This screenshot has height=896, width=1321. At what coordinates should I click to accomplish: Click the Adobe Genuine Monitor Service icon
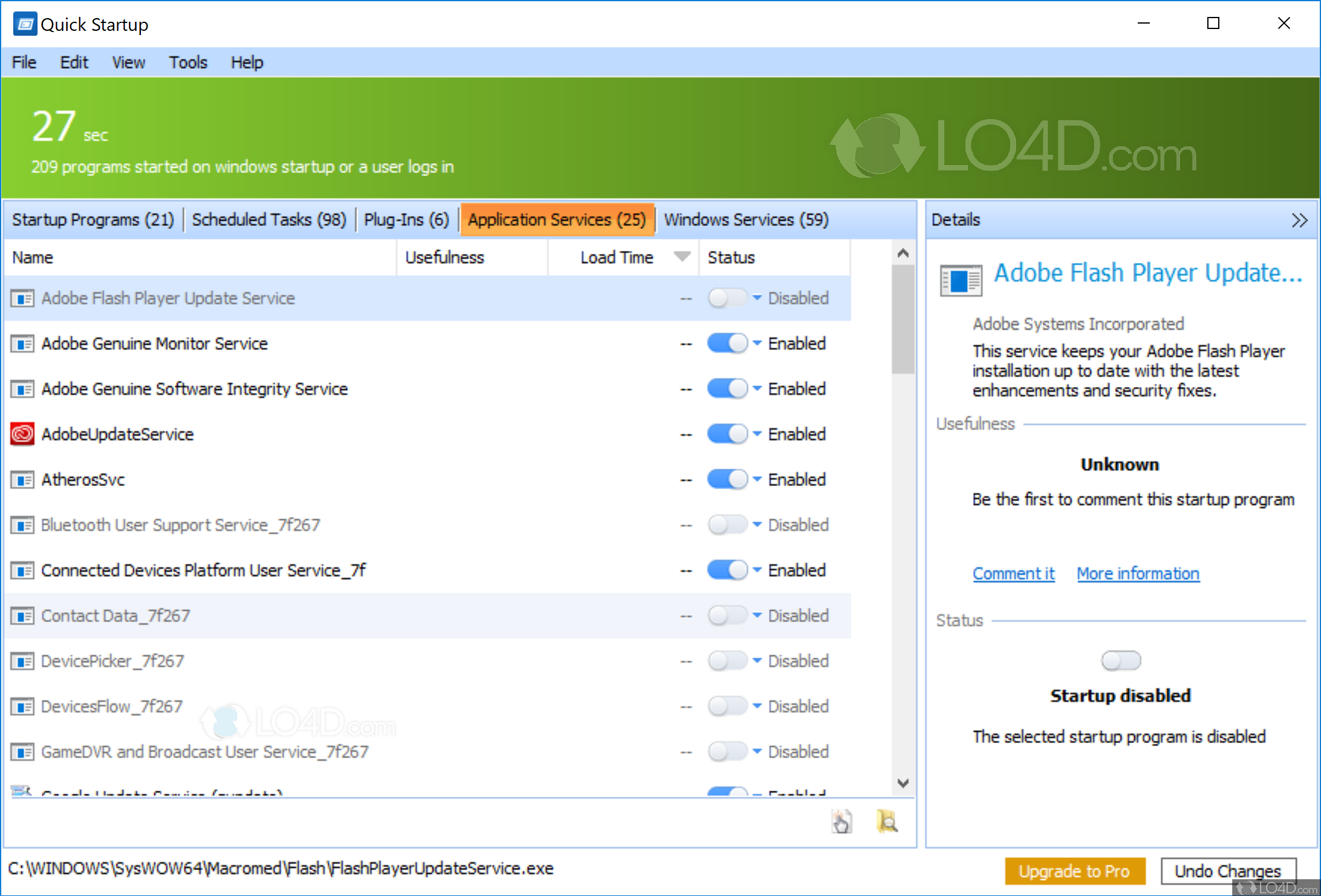(22, 343)
